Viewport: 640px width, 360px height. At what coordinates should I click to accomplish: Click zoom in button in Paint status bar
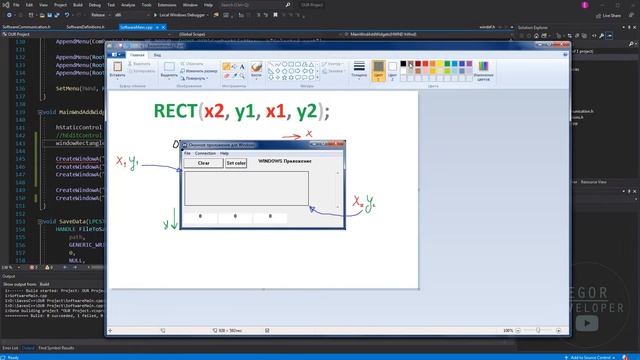[558, 331]
